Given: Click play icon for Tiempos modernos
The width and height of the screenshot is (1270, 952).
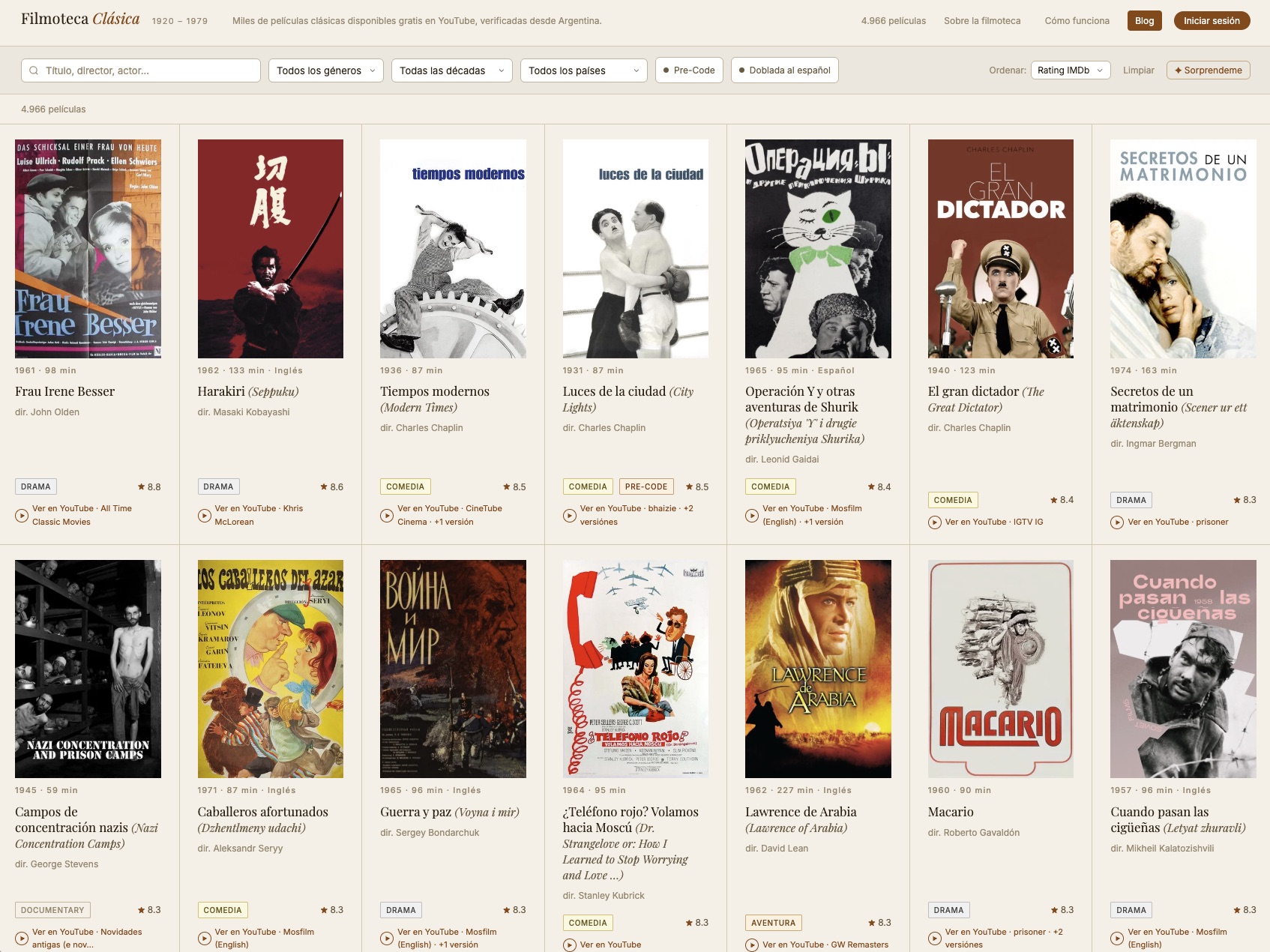Looking at the screenshot, I should tap(387, 515).
